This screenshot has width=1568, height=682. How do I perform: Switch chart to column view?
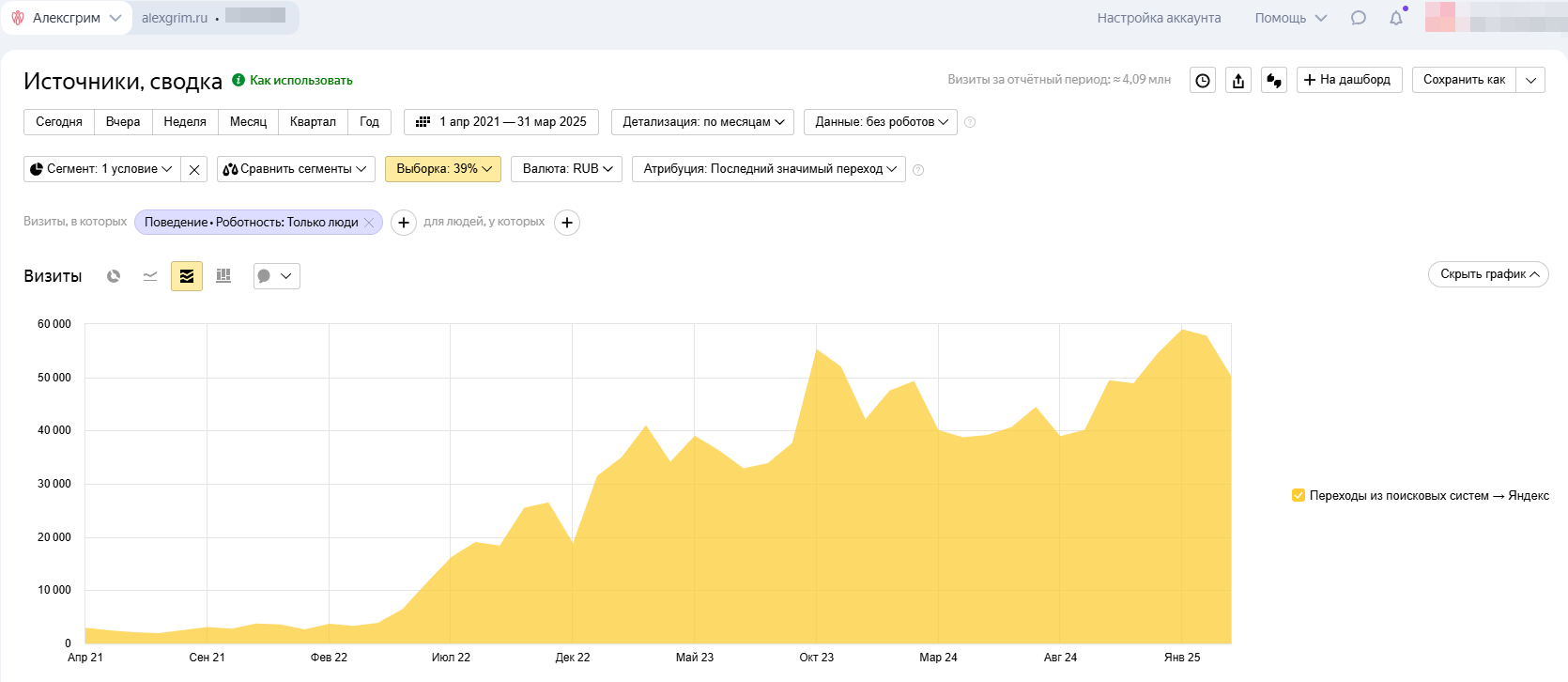pos(223,276)
